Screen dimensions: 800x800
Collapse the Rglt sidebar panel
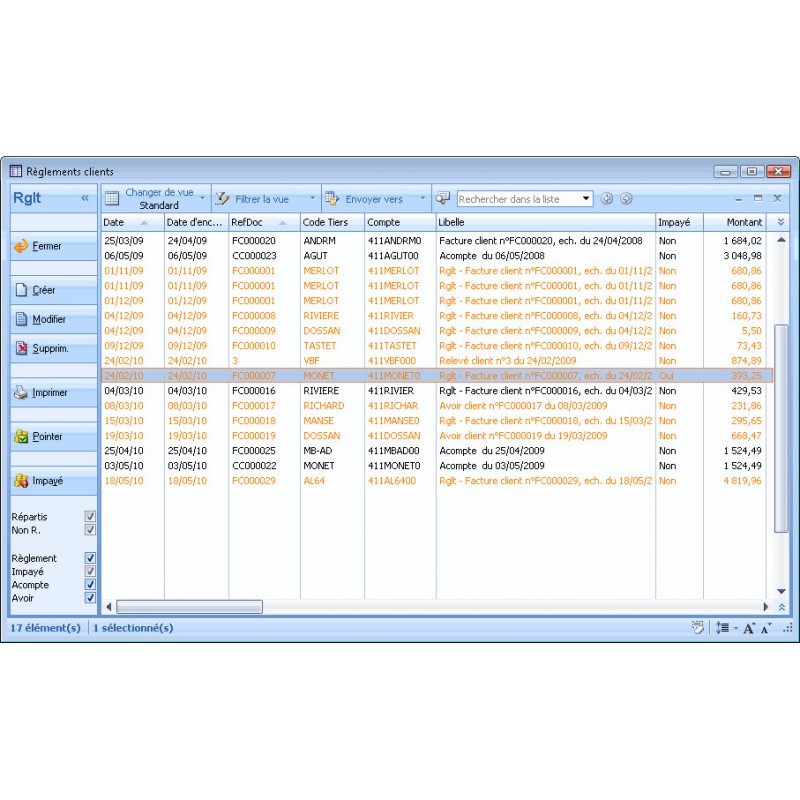(85, 197)
